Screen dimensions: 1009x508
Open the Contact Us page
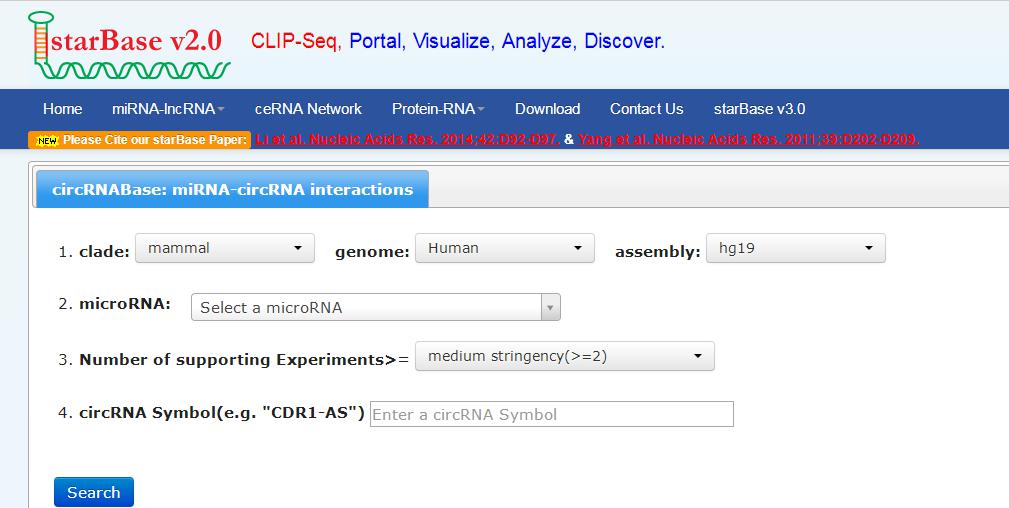646,109
